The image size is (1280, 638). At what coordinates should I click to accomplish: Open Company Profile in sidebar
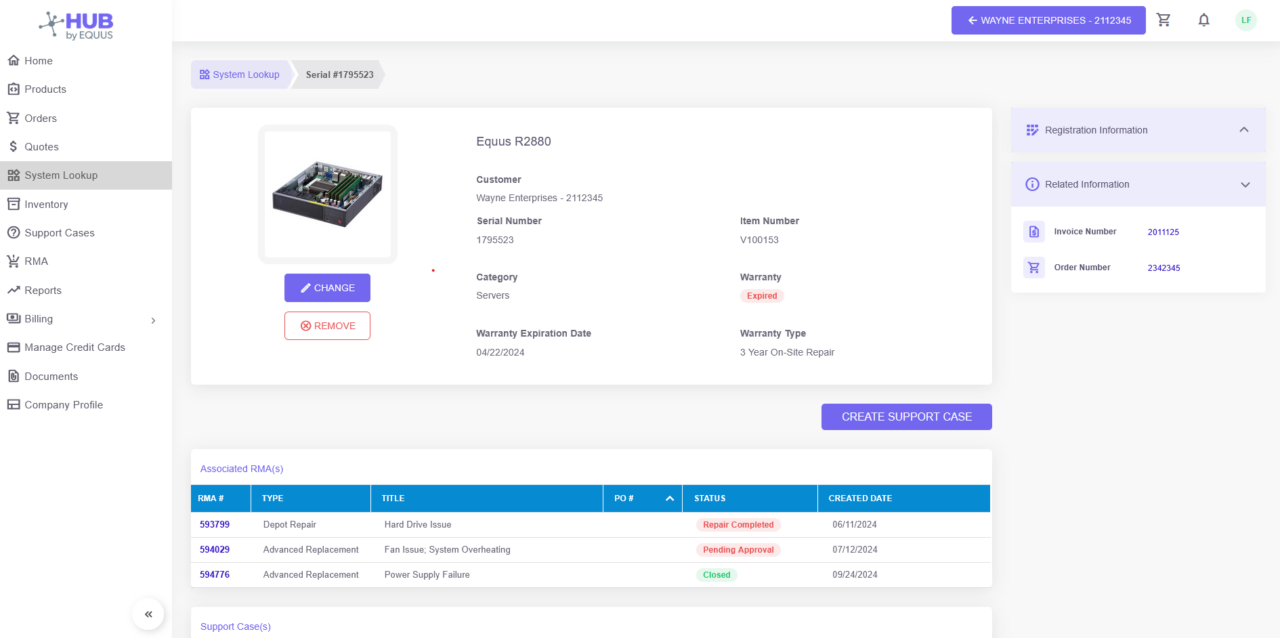tap(86, 405)
